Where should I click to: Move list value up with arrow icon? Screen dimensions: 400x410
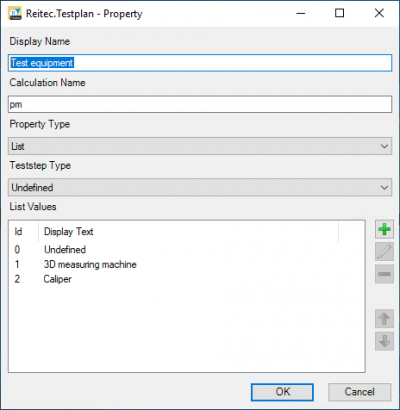click(x=384, y=319)
